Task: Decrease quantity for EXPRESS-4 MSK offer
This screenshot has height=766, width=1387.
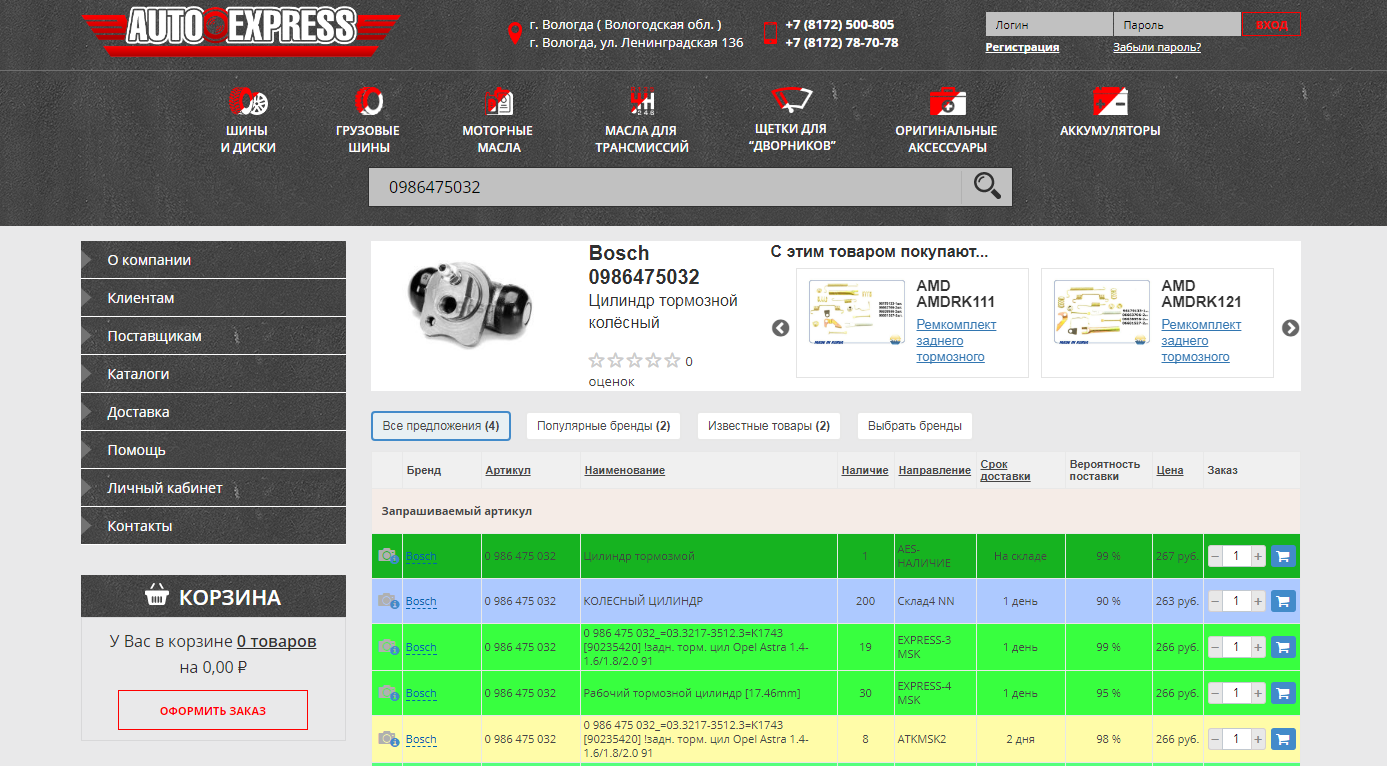Action: (x=1215, y=693)
